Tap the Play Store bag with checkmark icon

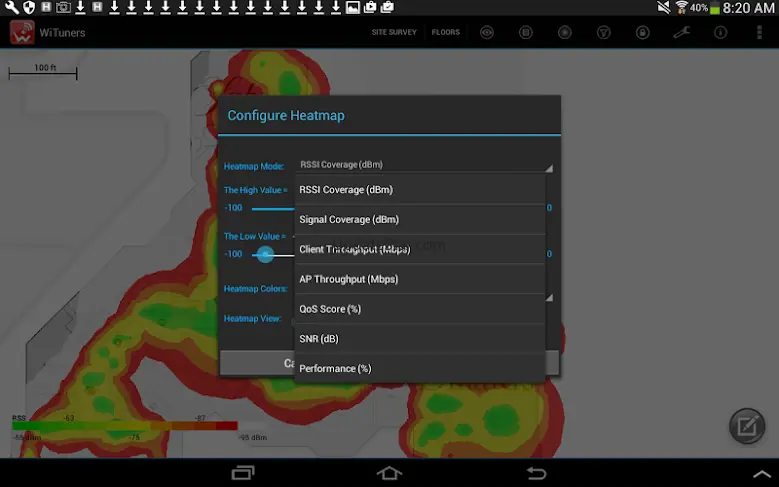click(x=387, y=7)
